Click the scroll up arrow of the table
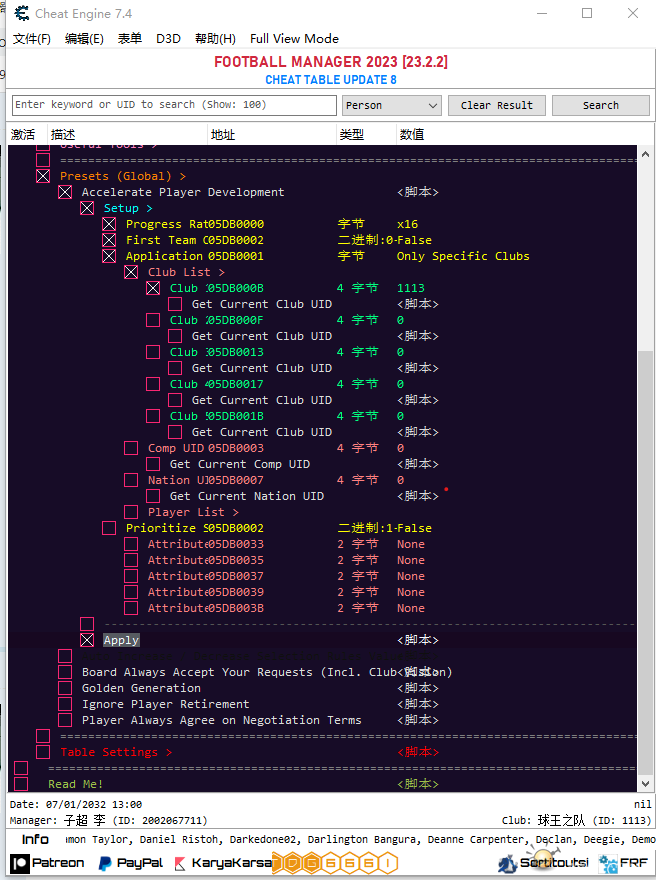656x880 pixels. coord(645,154)
